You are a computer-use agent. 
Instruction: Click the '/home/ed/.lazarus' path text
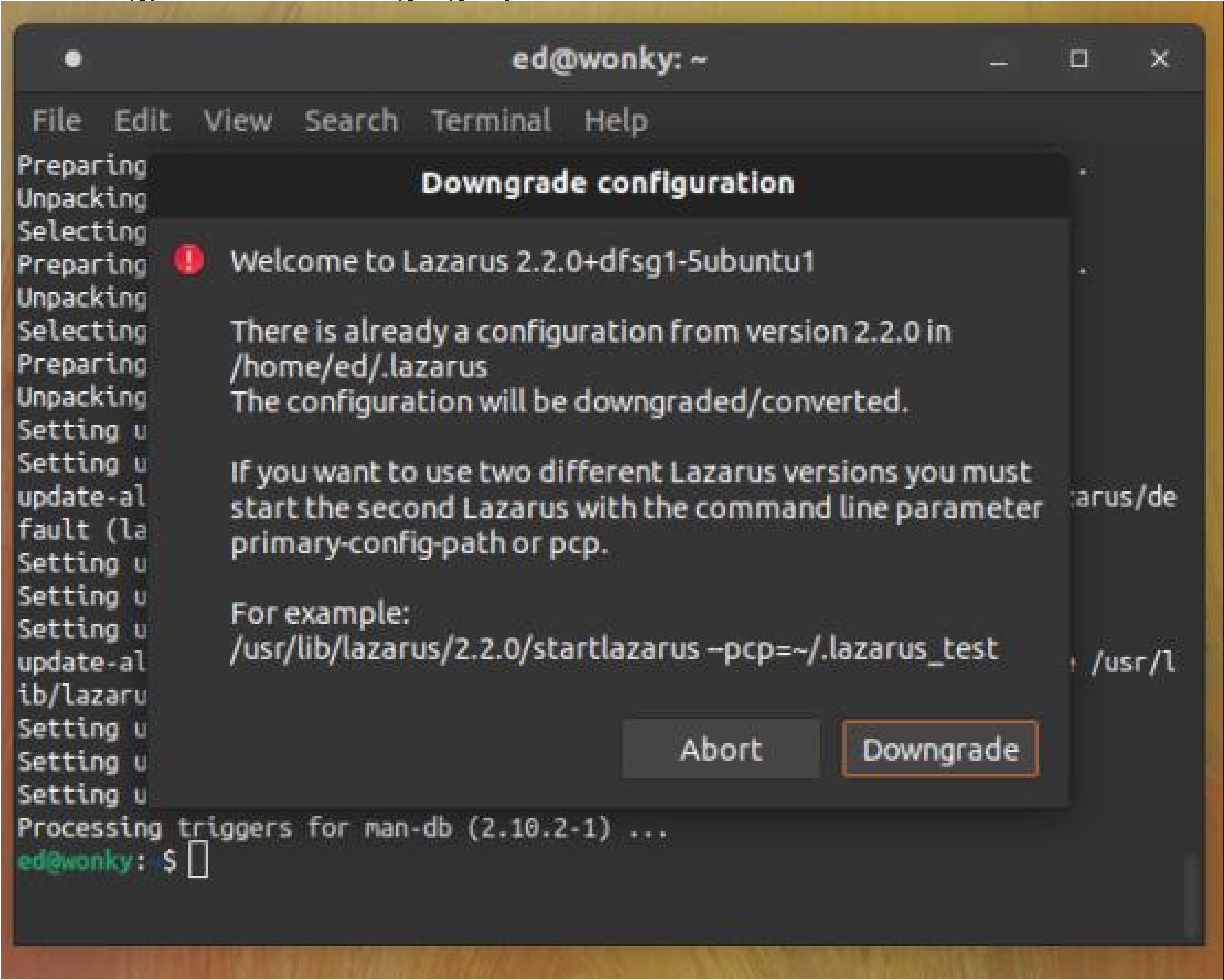coord(359,367)
